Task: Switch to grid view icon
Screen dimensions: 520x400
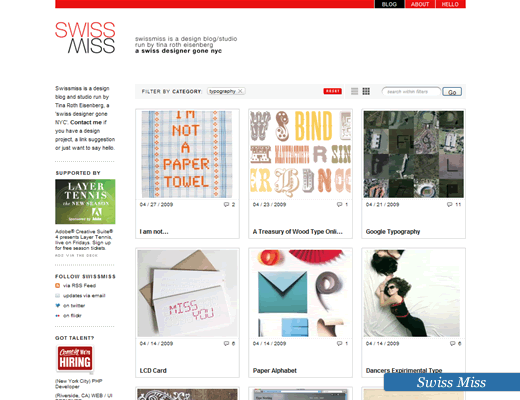Action: [x=366, y=91]
